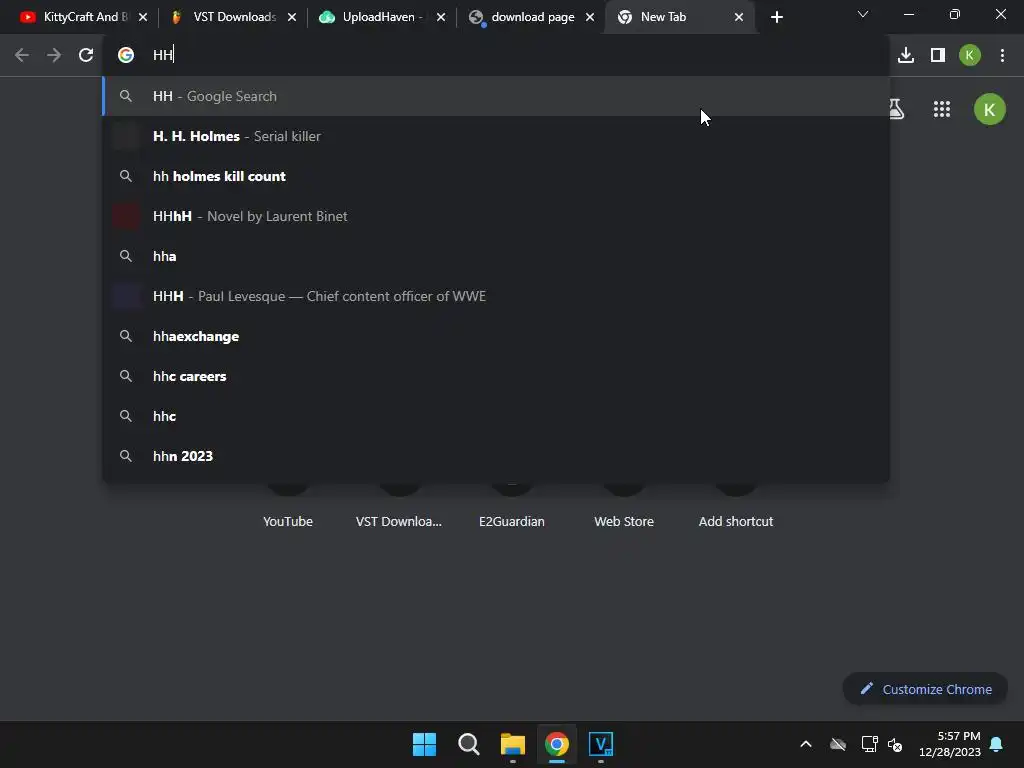Go back with the back arrow
This screenshot has width=1024, height=768.
[x=22, y=55]
